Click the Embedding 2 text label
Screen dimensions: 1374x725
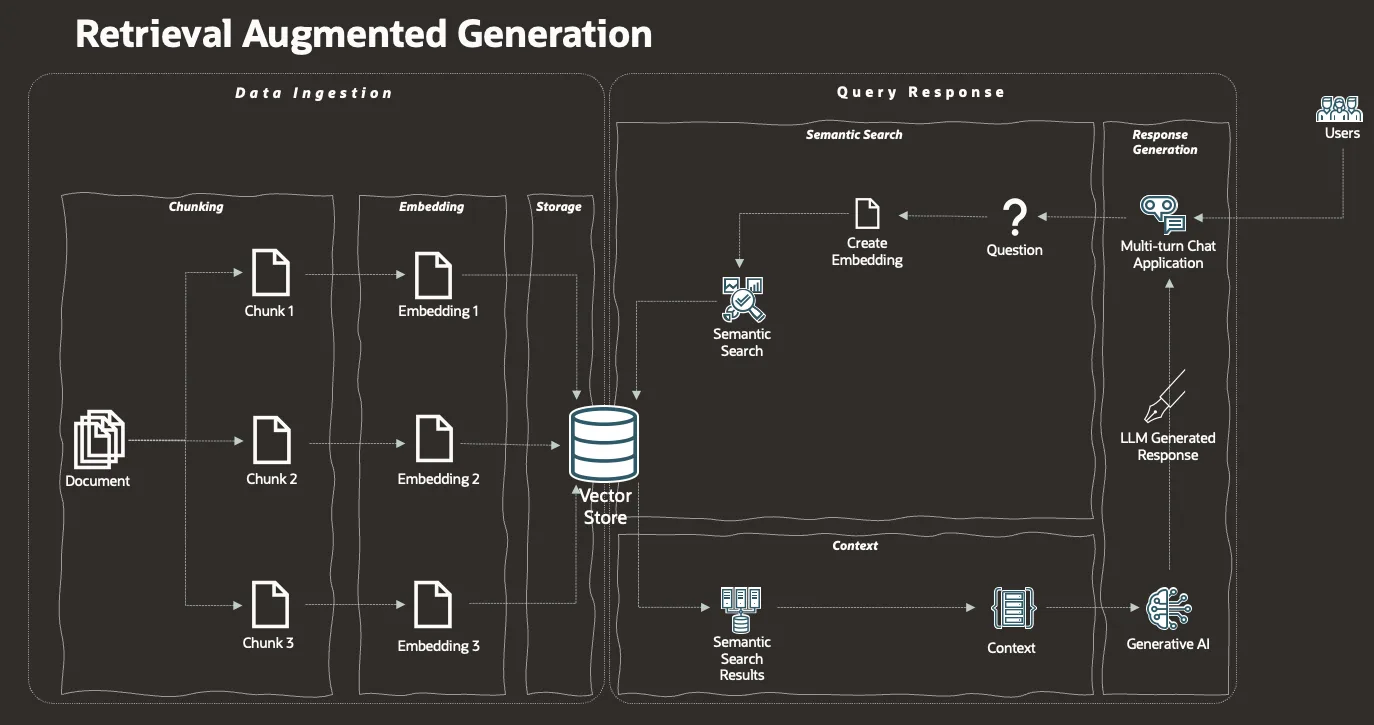point(438,479)
